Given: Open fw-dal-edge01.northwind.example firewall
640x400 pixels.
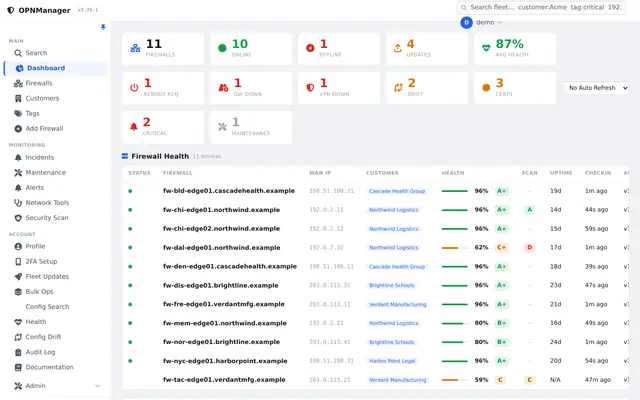Looking at the screenshot, I should [222, 247].
